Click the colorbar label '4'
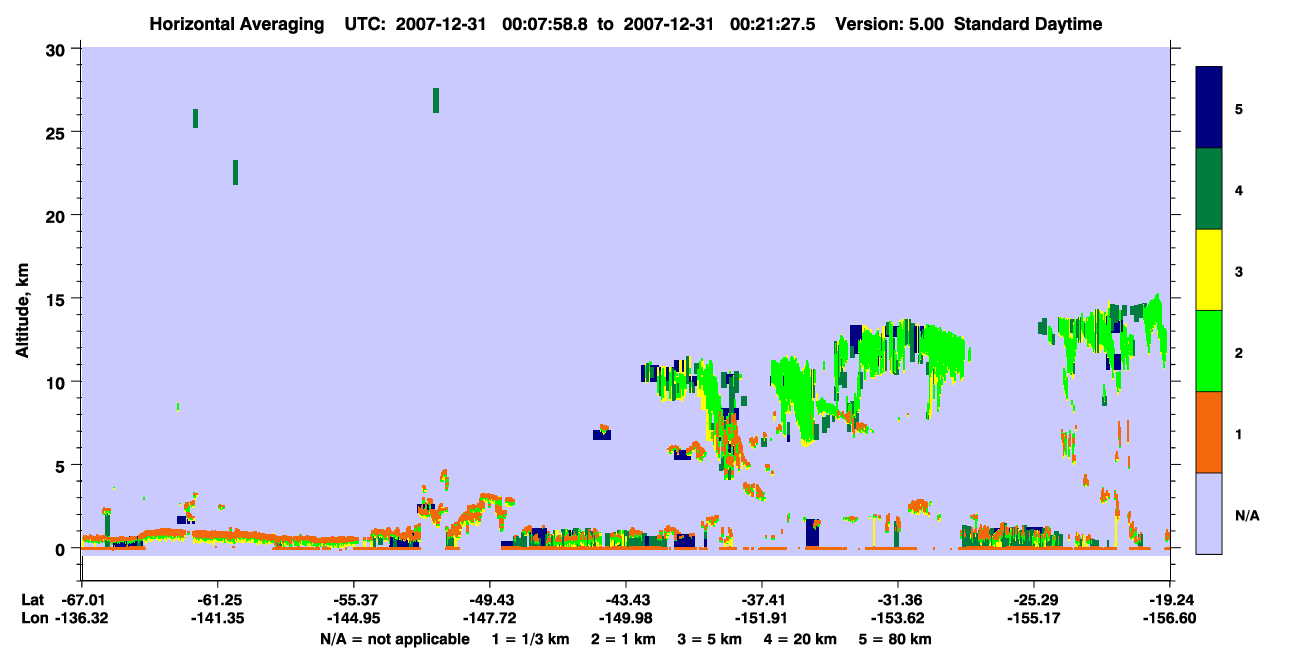Image resolution: width=1300 pixels, height=667 pixels. point(1239,189)
